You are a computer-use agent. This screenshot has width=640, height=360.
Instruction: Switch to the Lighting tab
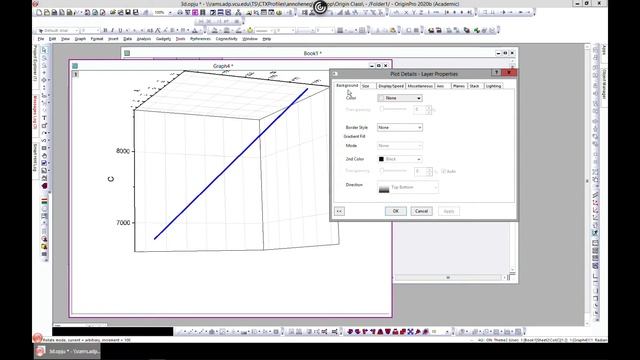pos(493,86)
